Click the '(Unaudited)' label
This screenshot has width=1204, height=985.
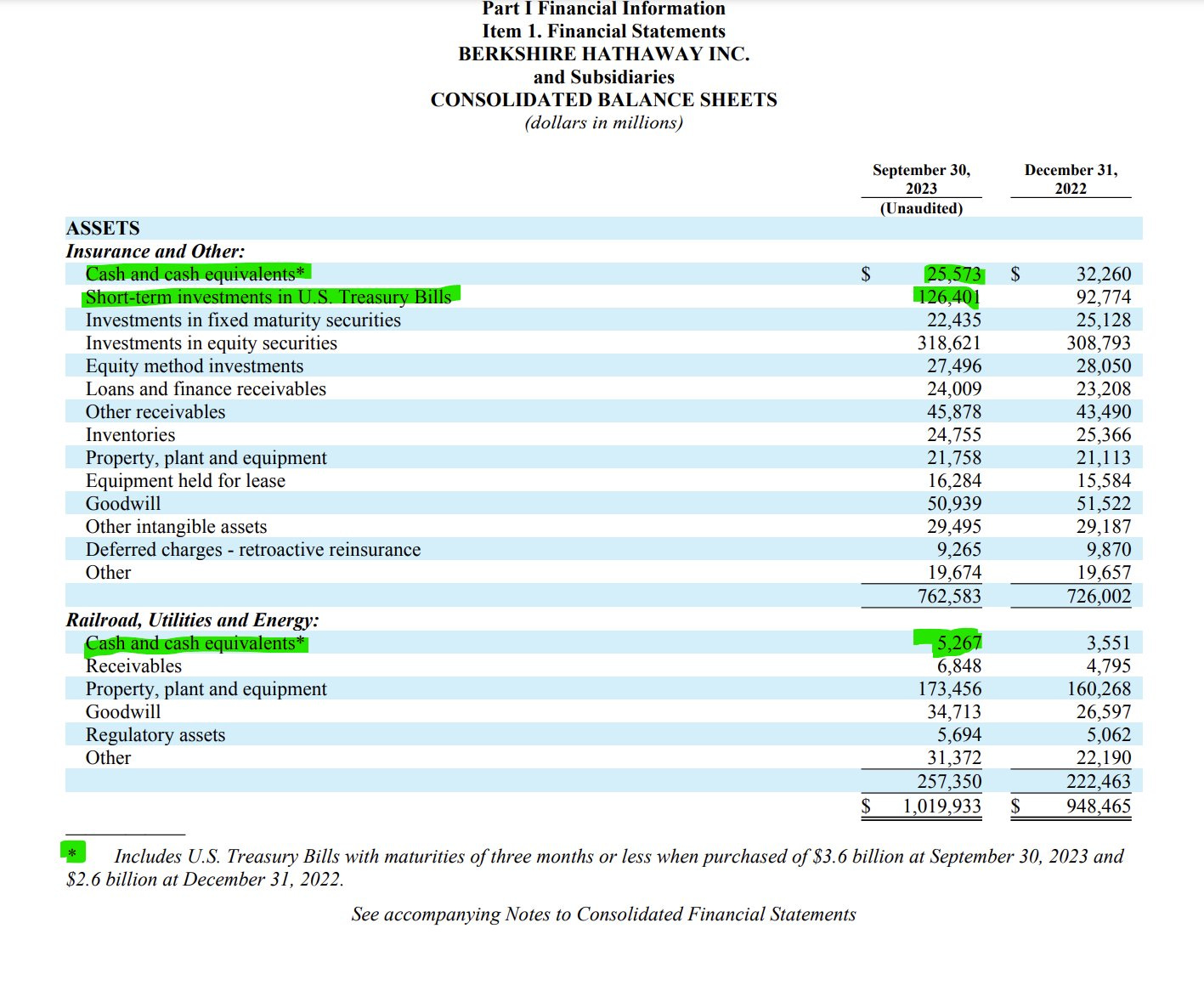tap(921, 208)
